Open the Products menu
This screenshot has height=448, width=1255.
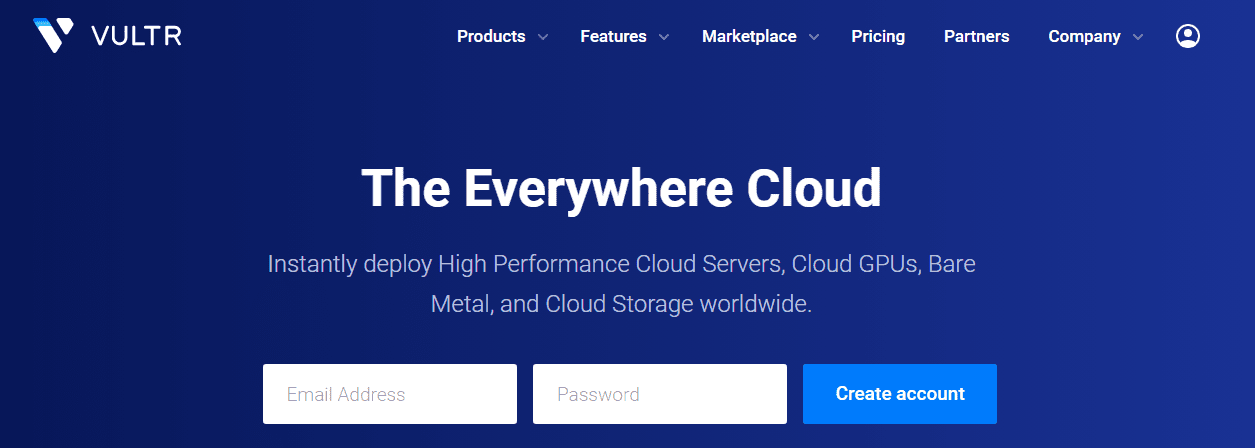tap(490, 37)
